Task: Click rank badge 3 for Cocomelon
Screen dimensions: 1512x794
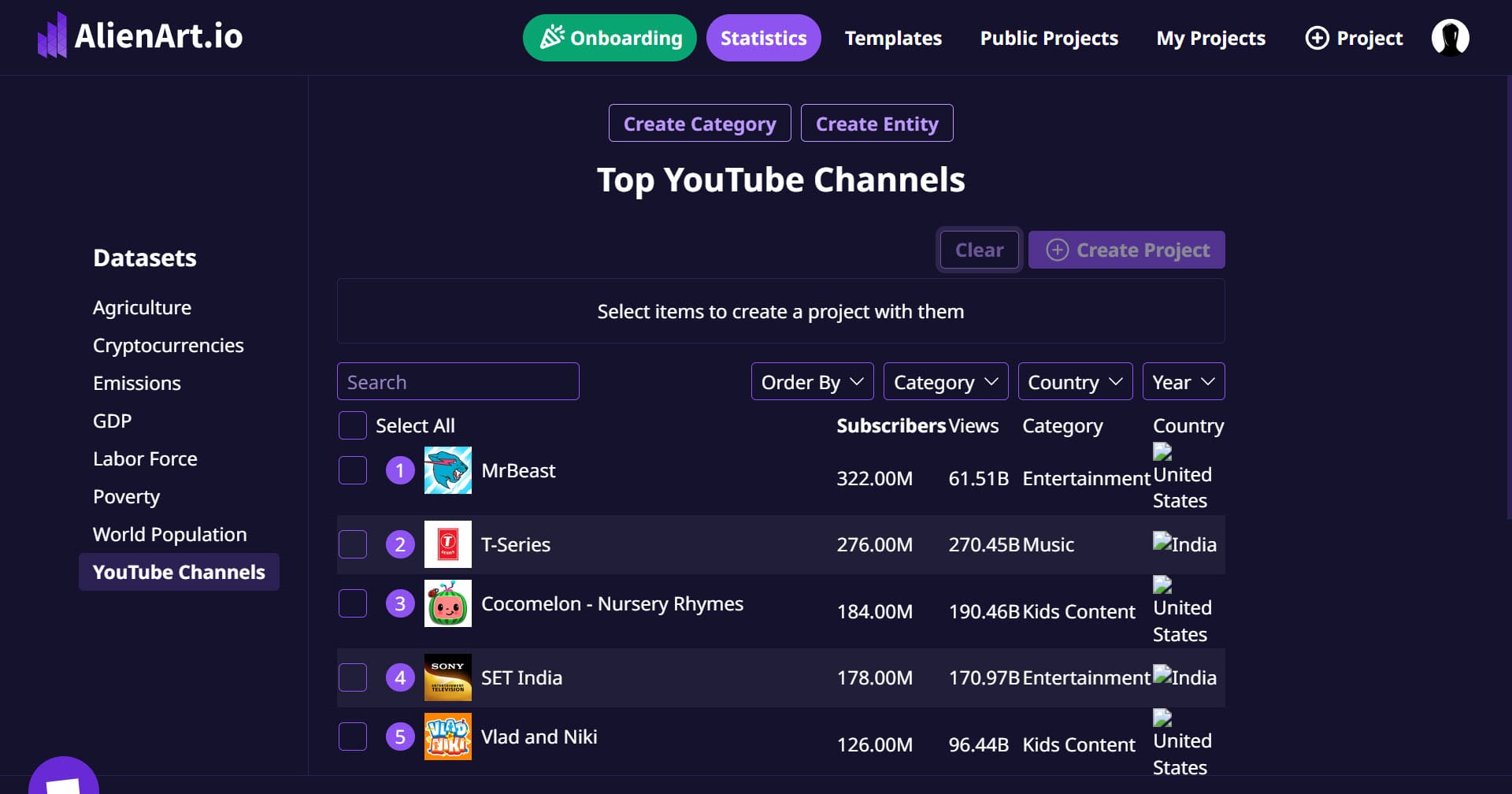Action: (400, 603)
